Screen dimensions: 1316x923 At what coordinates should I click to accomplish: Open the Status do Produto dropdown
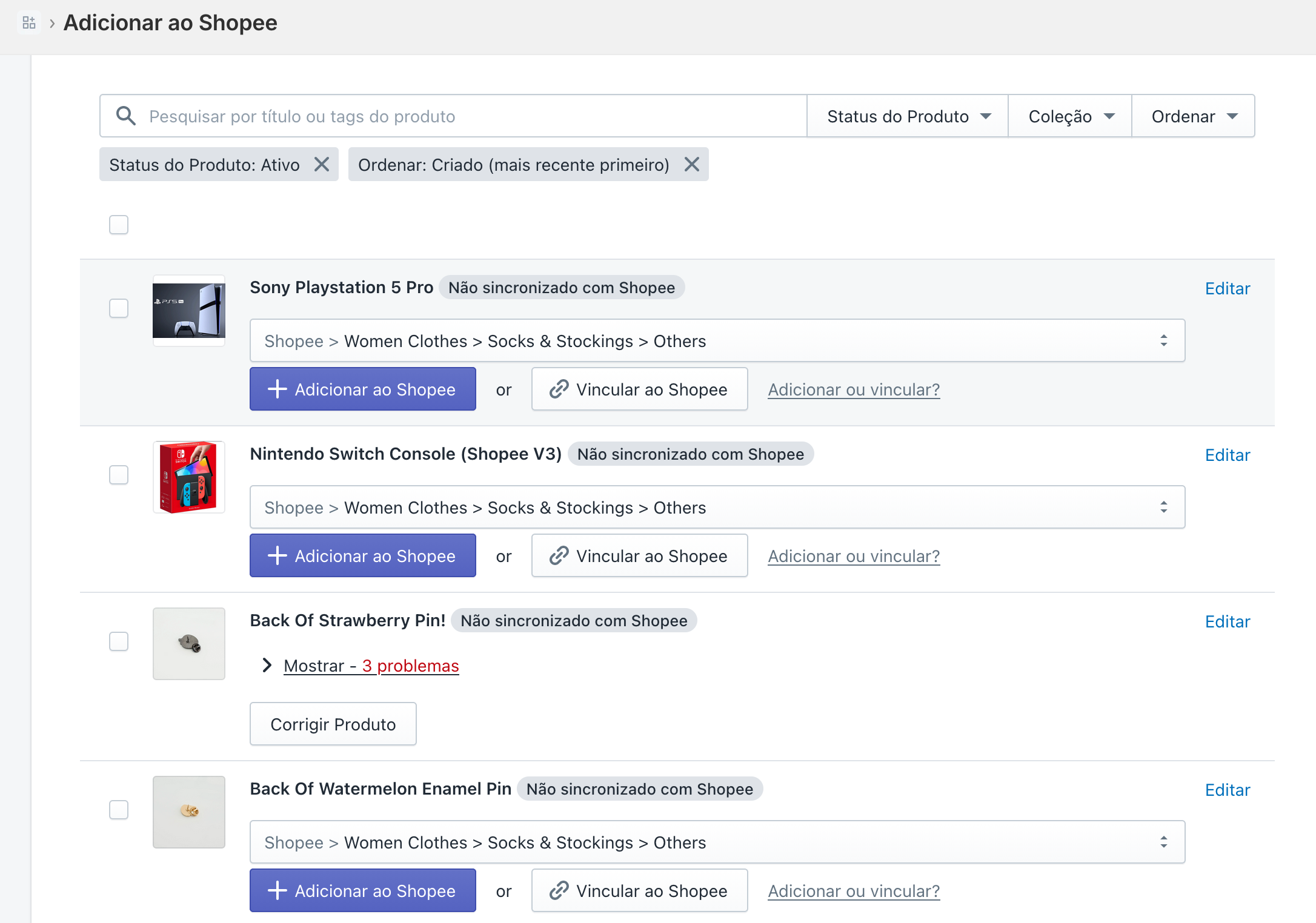pyautogui.click(x=908, y=116)
